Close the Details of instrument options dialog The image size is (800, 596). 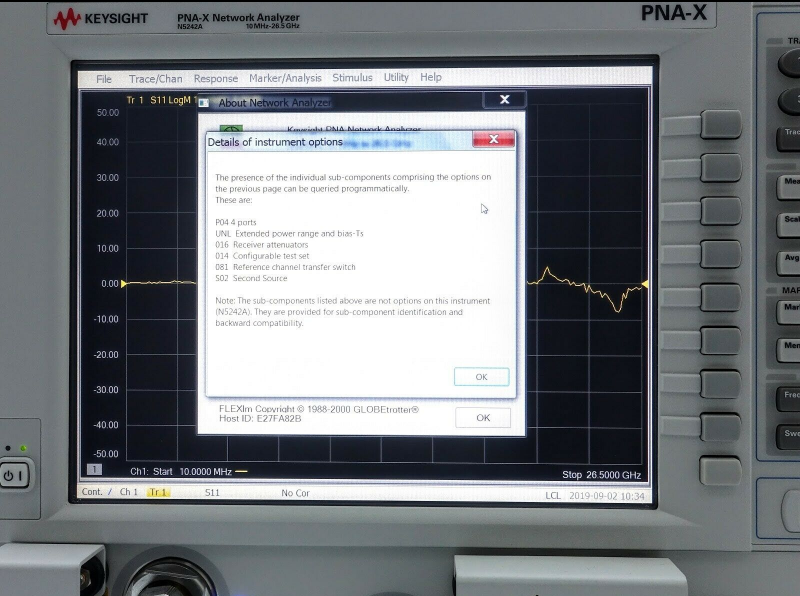pos(493,141)
